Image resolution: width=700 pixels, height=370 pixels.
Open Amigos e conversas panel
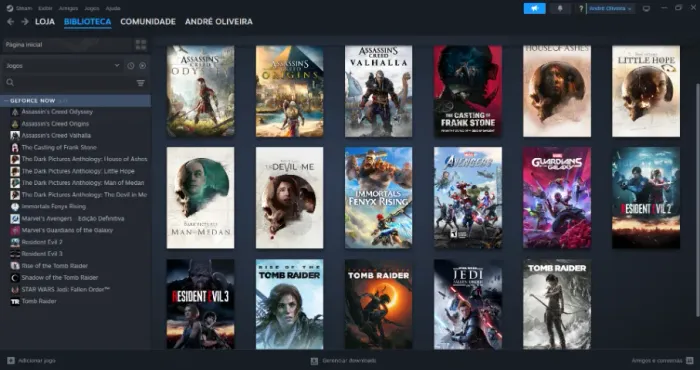662,361
